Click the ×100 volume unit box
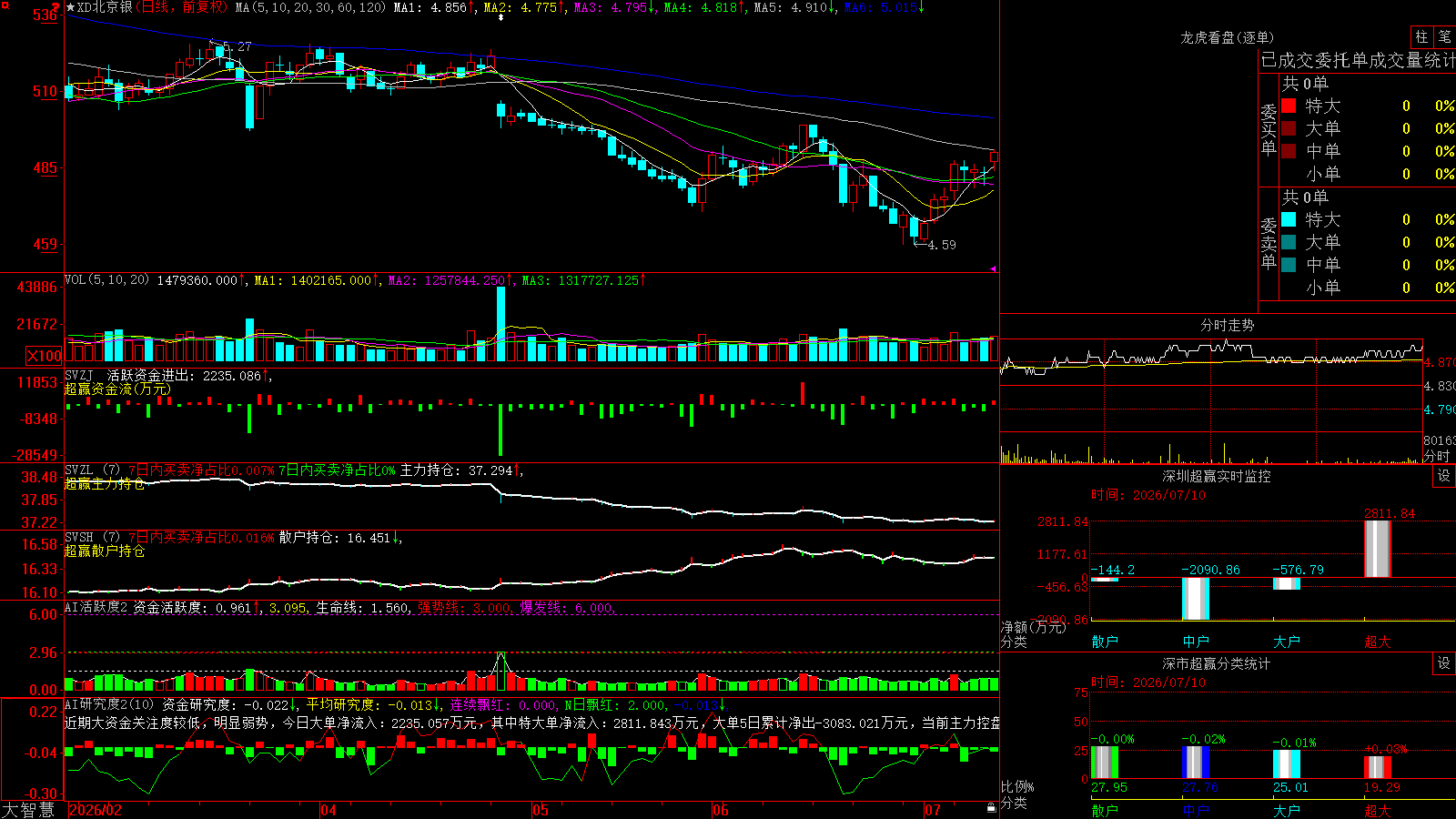This screenshot has width=1456, height=819. 45,356
